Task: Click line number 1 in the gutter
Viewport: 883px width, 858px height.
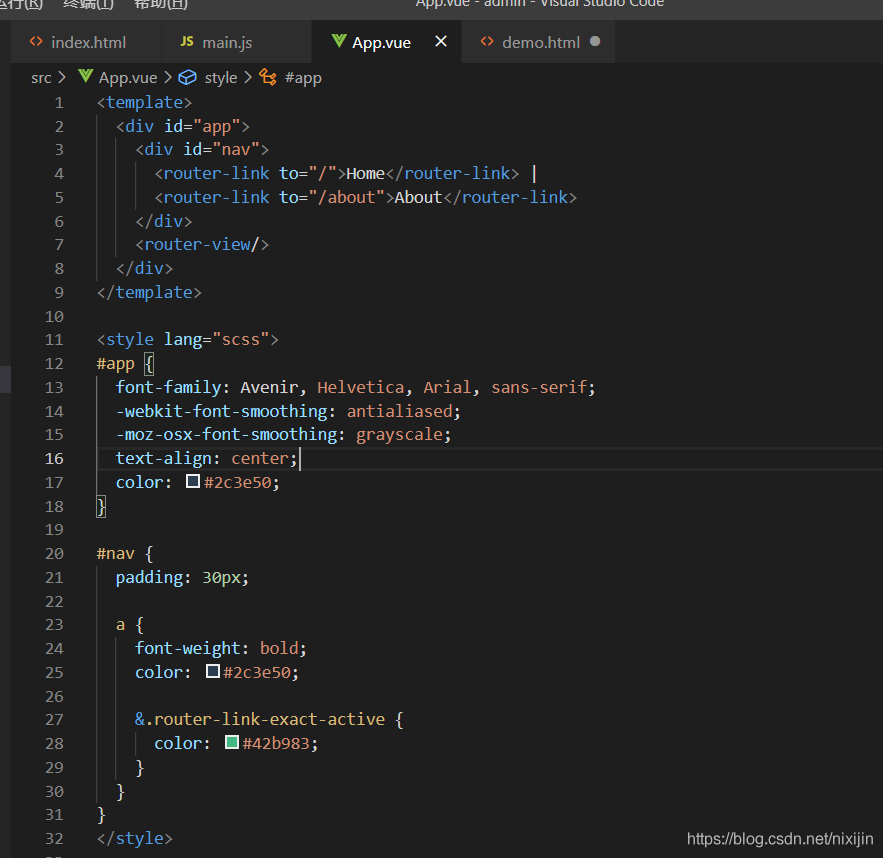Action: (59, 103)
